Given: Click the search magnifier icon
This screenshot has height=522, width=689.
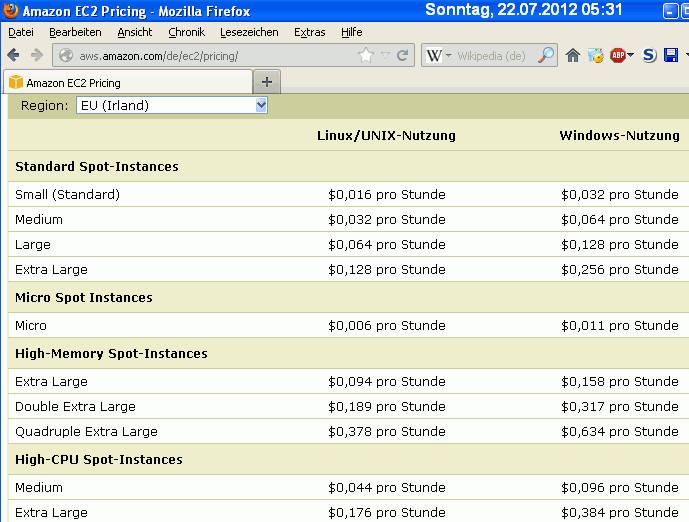Looking at the screenshot, I should [x=546, y=56].
